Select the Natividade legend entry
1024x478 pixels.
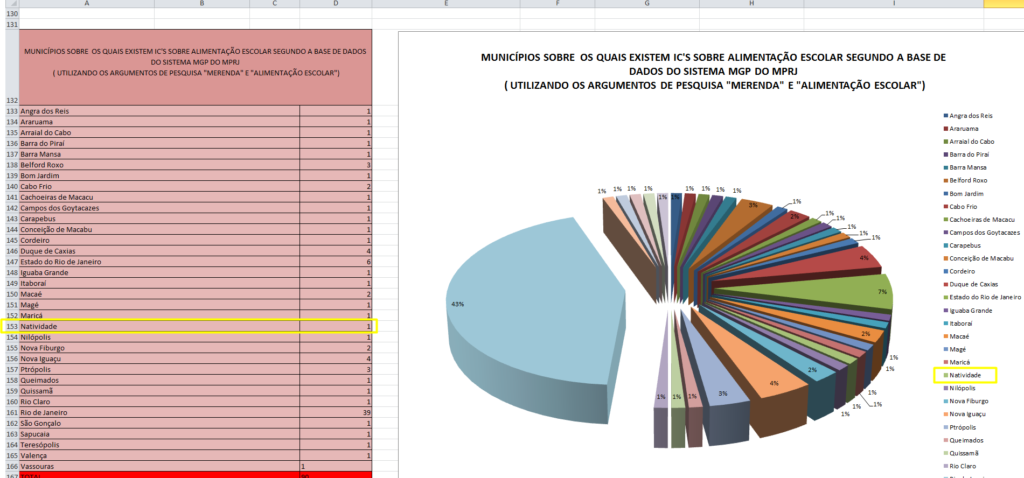972,375
